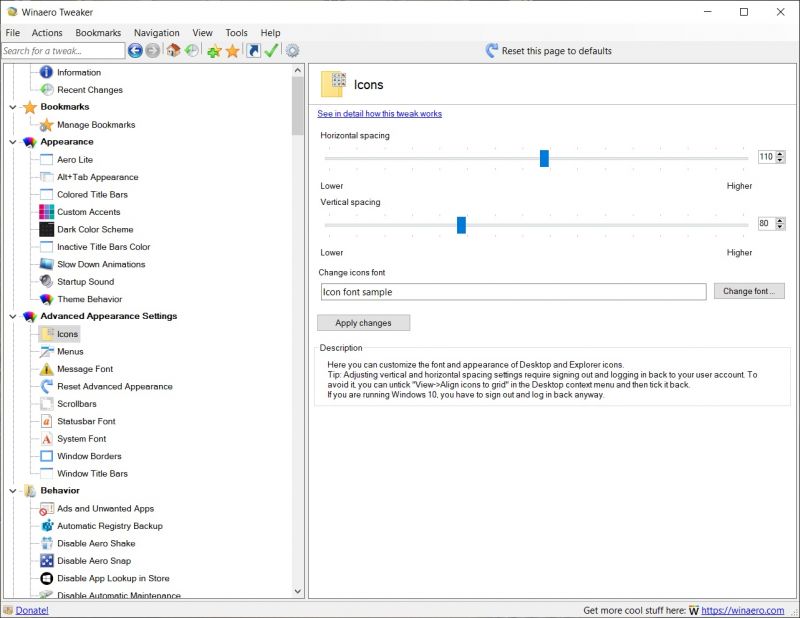This screenshot has width=800, height=618.
Task: Select Inactive Title Bars Color item
Action: coord(104,246)
